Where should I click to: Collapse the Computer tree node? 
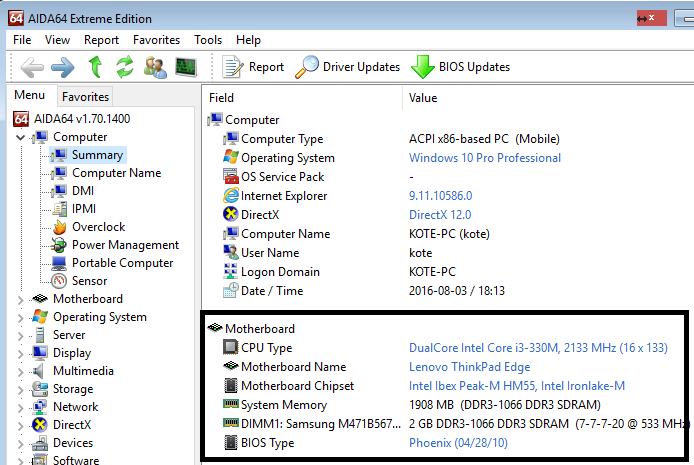click(20, 138)
